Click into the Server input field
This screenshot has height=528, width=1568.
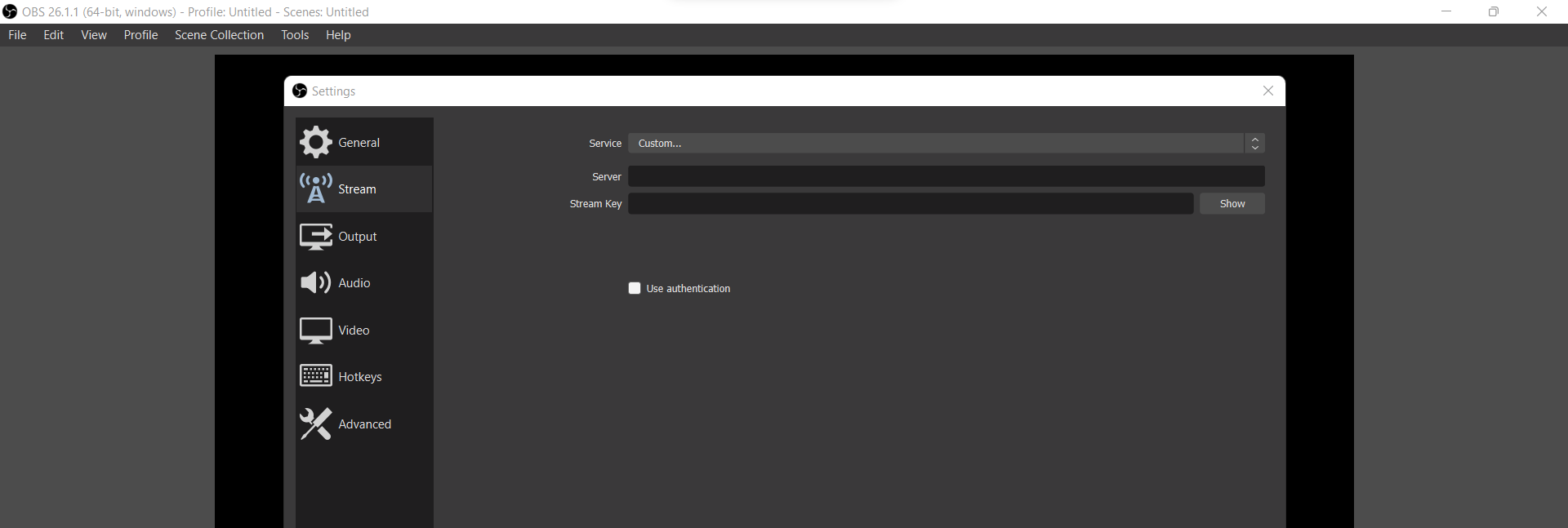[x=946, y=176]
